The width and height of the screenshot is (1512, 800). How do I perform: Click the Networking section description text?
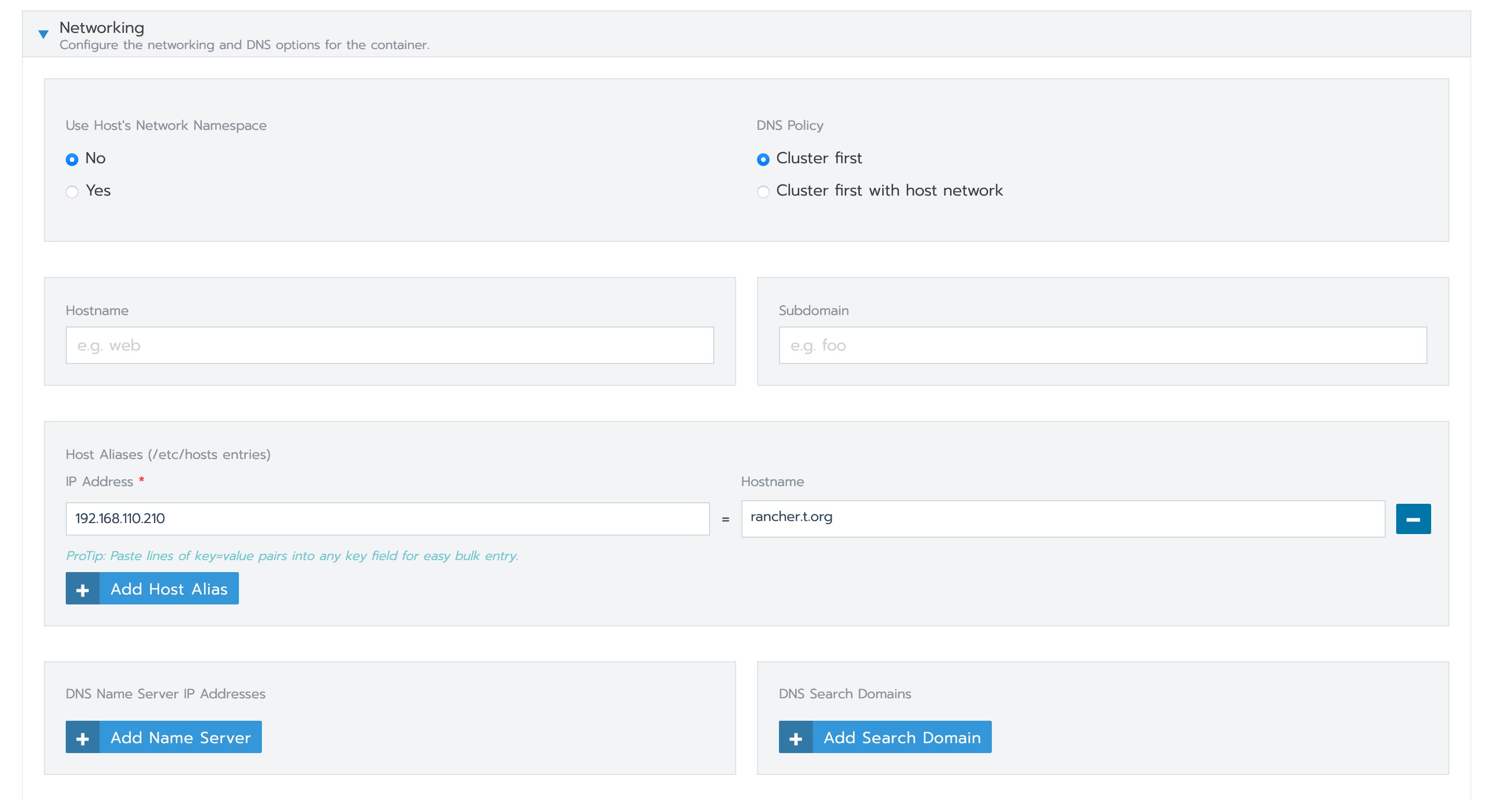(x=244, y=45)
